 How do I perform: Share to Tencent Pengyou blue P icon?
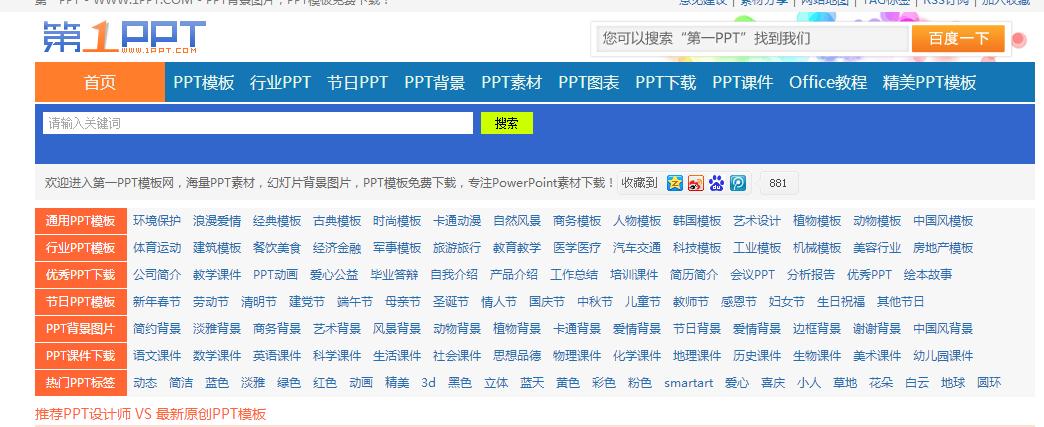pos(738,183)
